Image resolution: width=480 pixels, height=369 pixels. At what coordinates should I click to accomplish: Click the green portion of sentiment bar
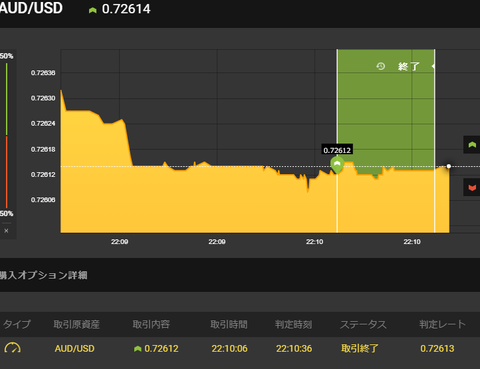7,99
